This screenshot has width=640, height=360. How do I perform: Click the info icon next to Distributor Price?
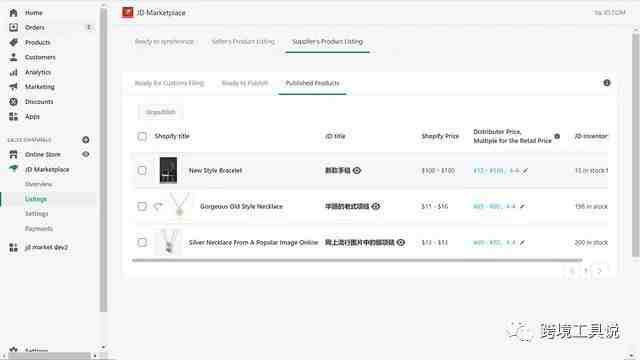pos(557,136)
